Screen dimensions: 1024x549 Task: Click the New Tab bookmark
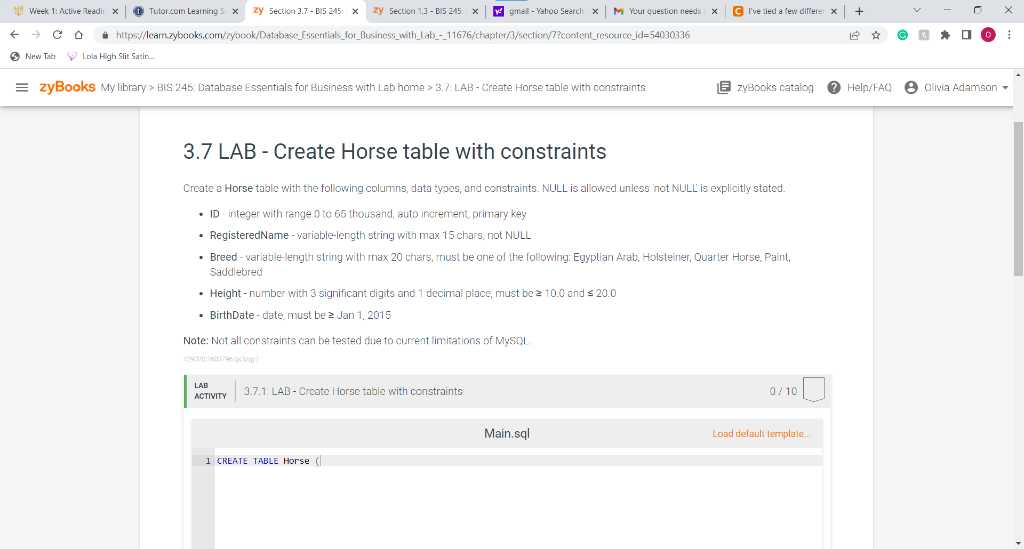point(33,56)
